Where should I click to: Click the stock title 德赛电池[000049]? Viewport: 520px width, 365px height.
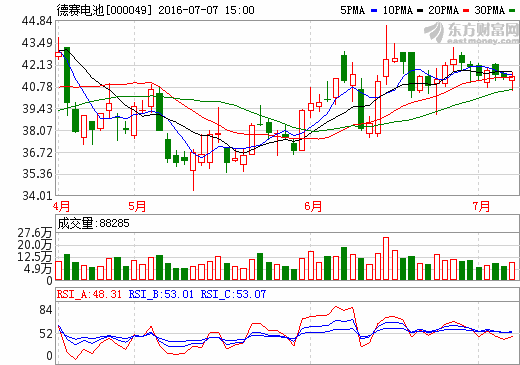[x=104, y=10]
